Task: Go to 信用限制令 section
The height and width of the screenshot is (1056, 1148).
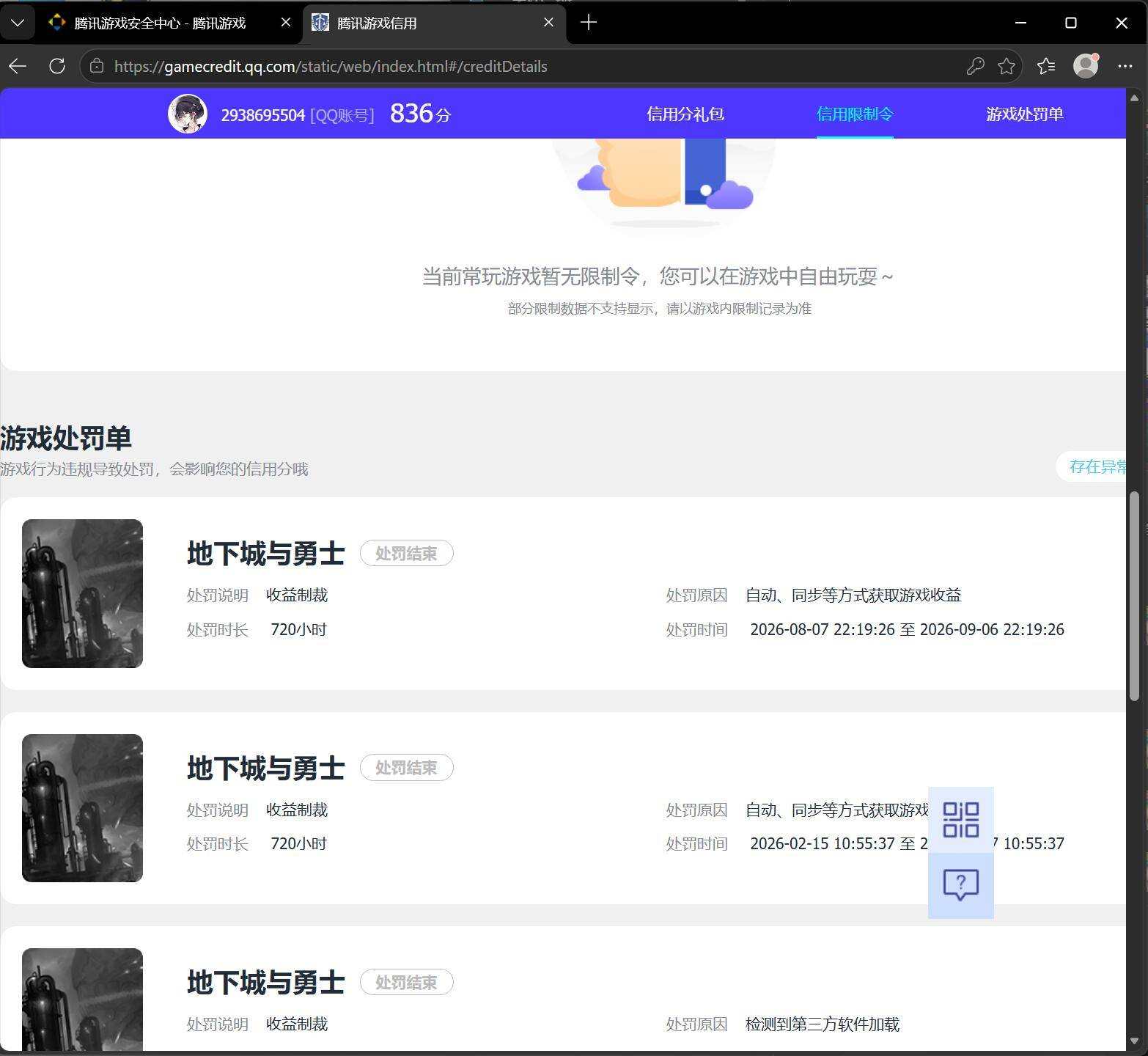Action: click(x=855, y=114)
